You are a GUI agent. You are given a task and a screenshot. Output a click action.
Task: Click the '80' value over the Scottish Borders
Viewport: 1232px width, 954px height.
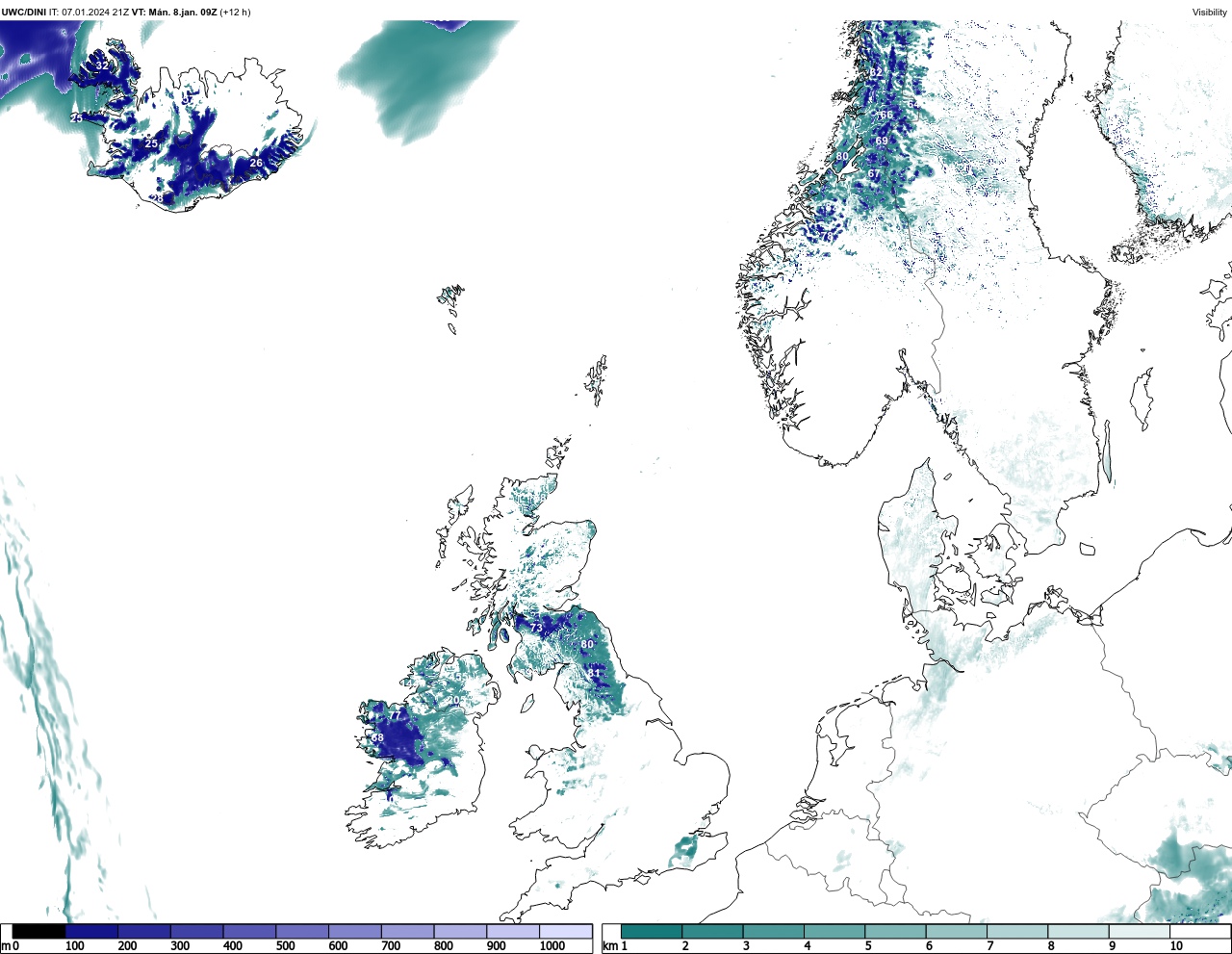point(587,644)
